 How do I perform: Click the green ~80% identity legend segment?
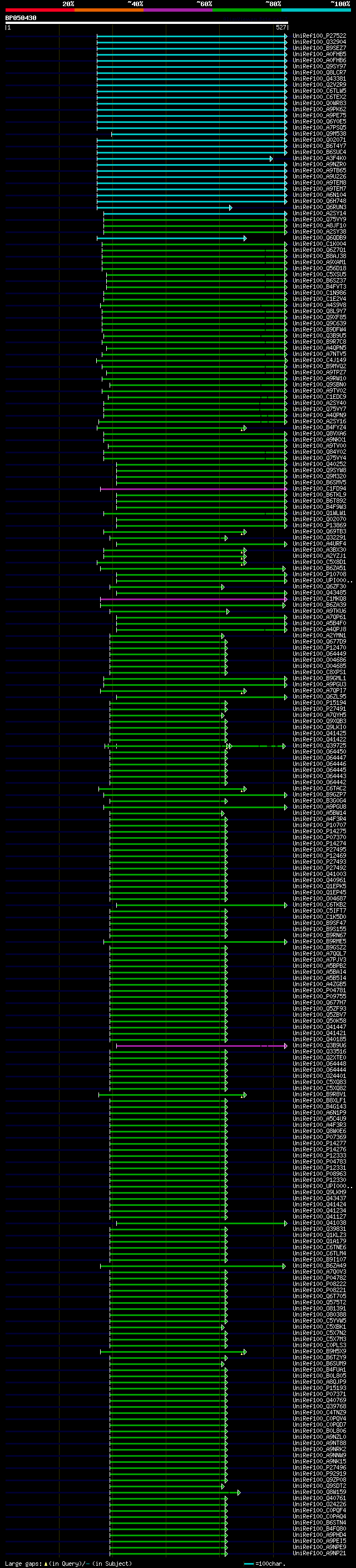247,10
